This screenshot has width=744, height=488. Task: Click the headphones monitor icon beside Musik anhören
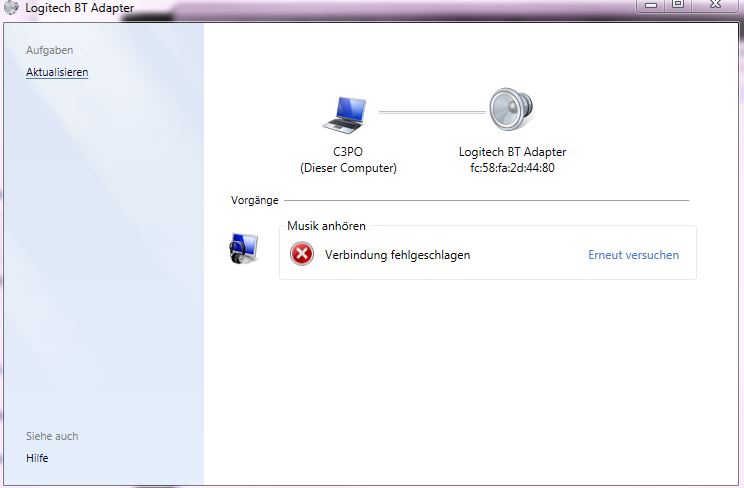coord(244,248)
